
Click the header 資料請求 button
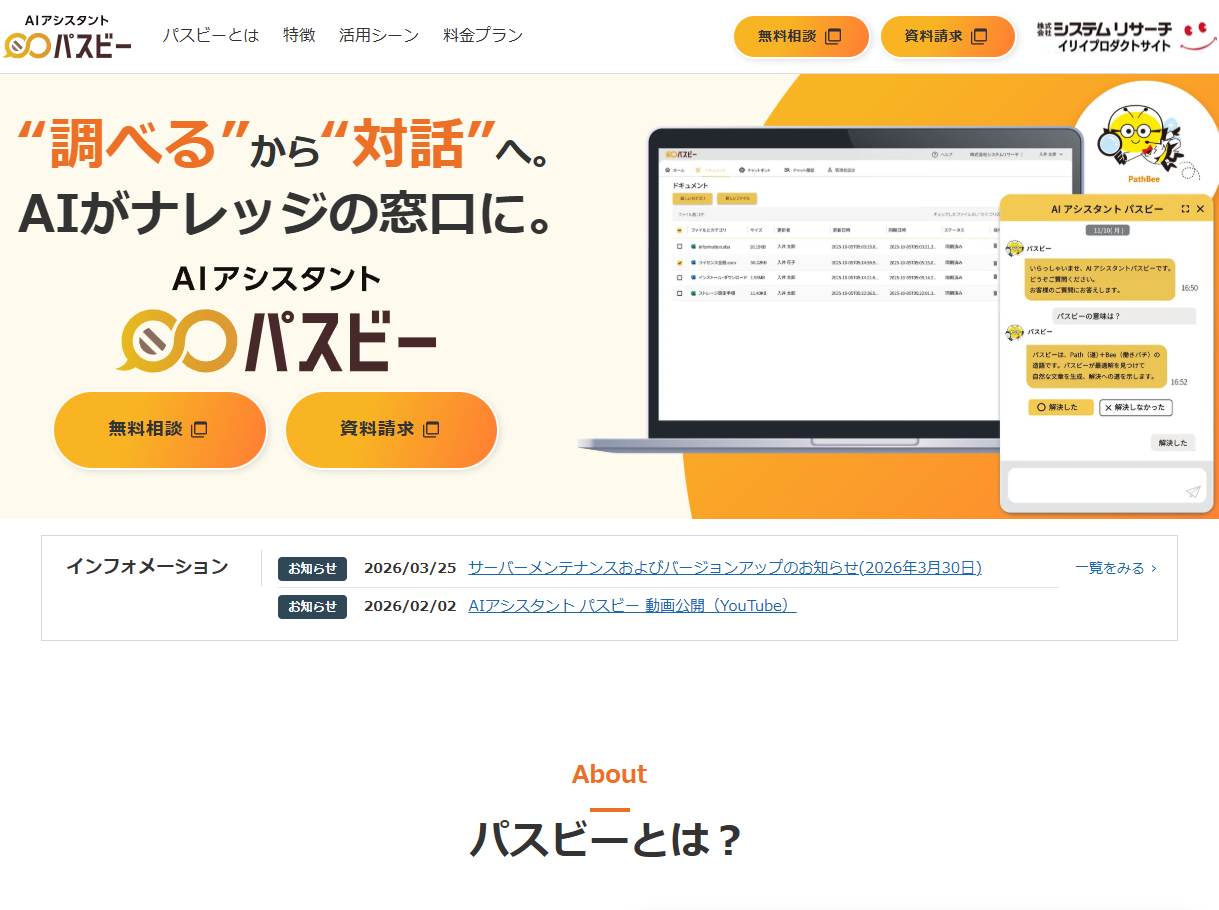[948, 36]
